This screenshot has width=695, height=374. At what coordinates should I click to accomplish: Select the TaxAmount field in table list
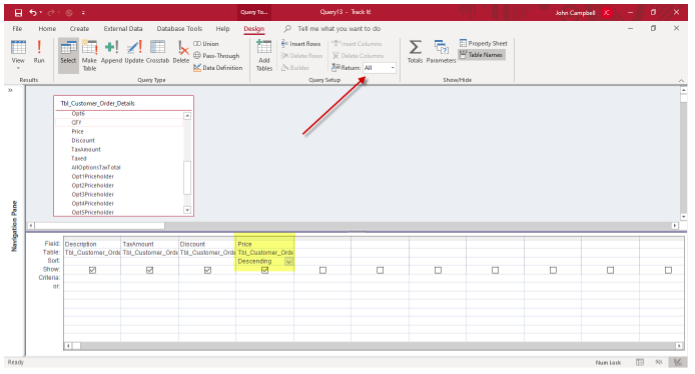pos(86,149)
